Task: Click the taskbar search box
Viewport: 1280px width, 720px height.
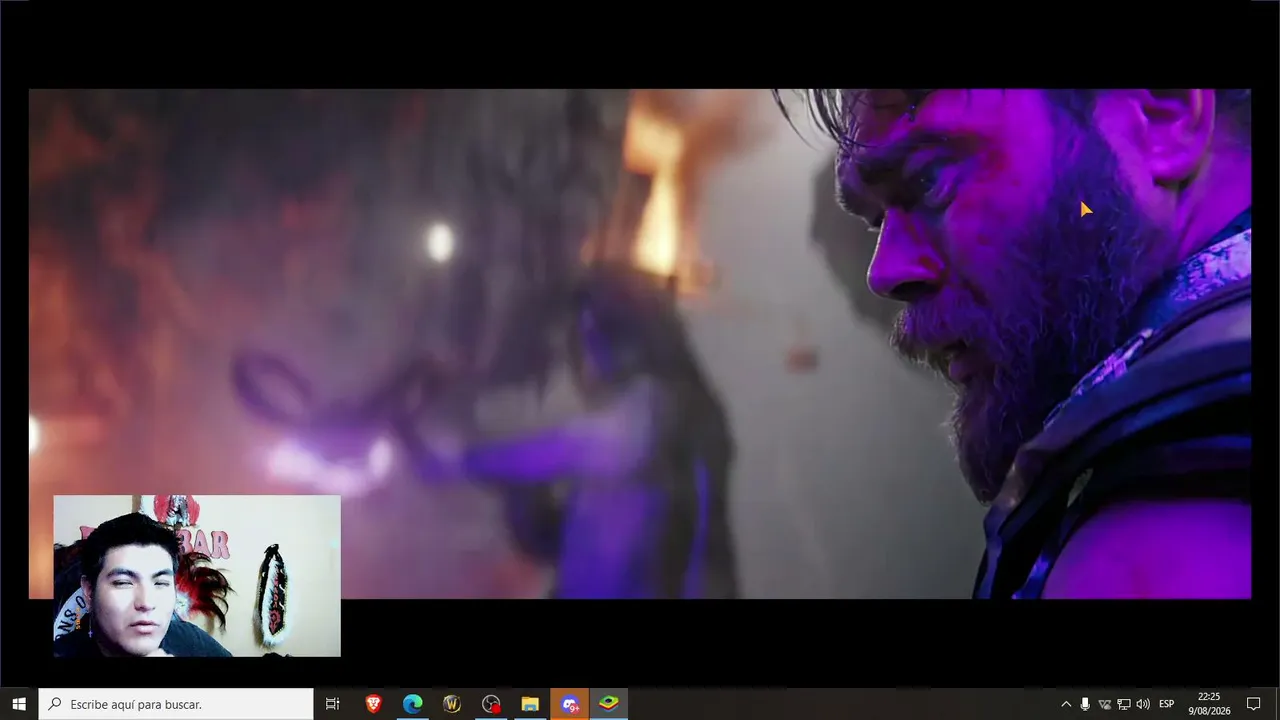Action: coord(176,704)
